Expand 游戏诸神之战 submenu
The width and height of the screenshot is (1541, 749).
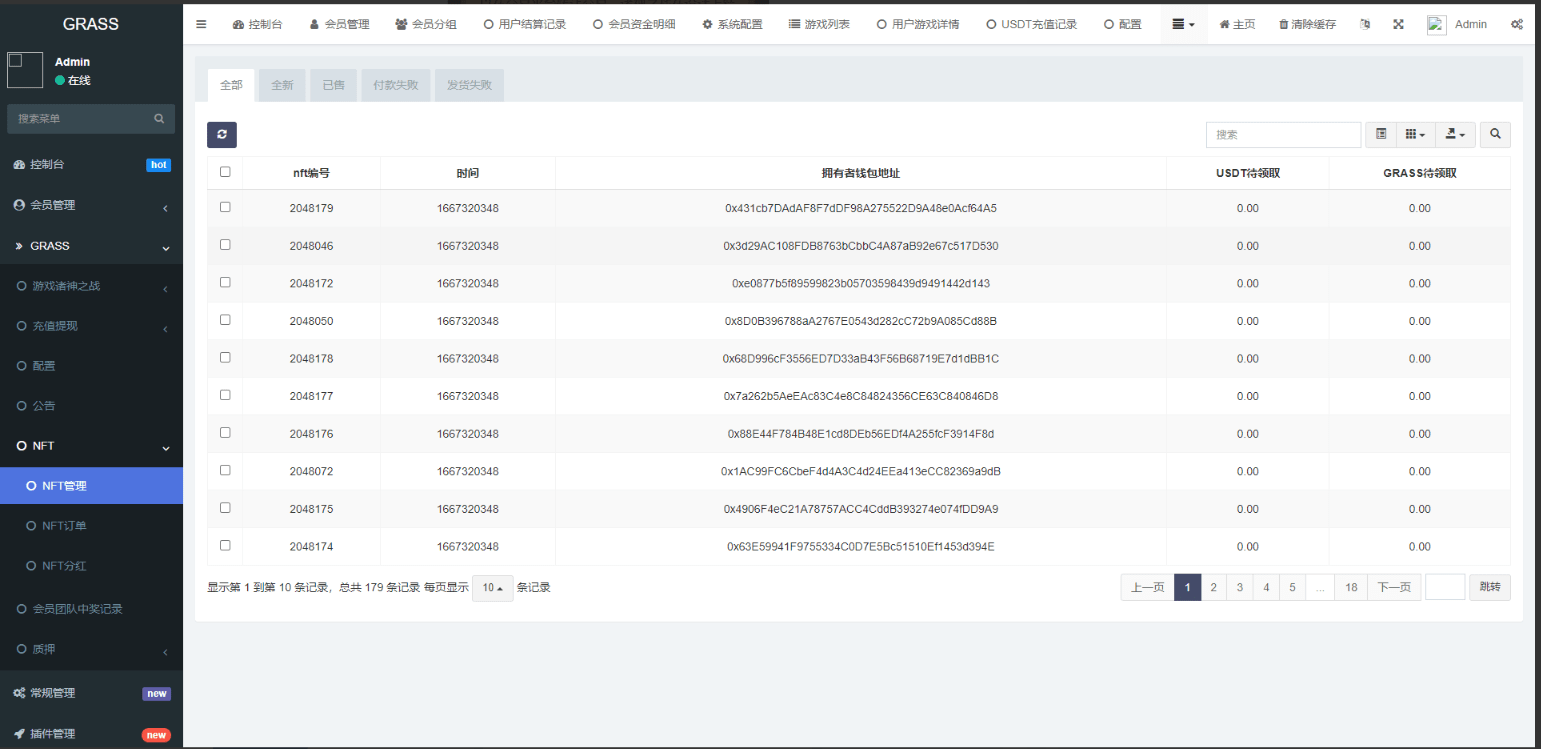[x=91, y=286]
